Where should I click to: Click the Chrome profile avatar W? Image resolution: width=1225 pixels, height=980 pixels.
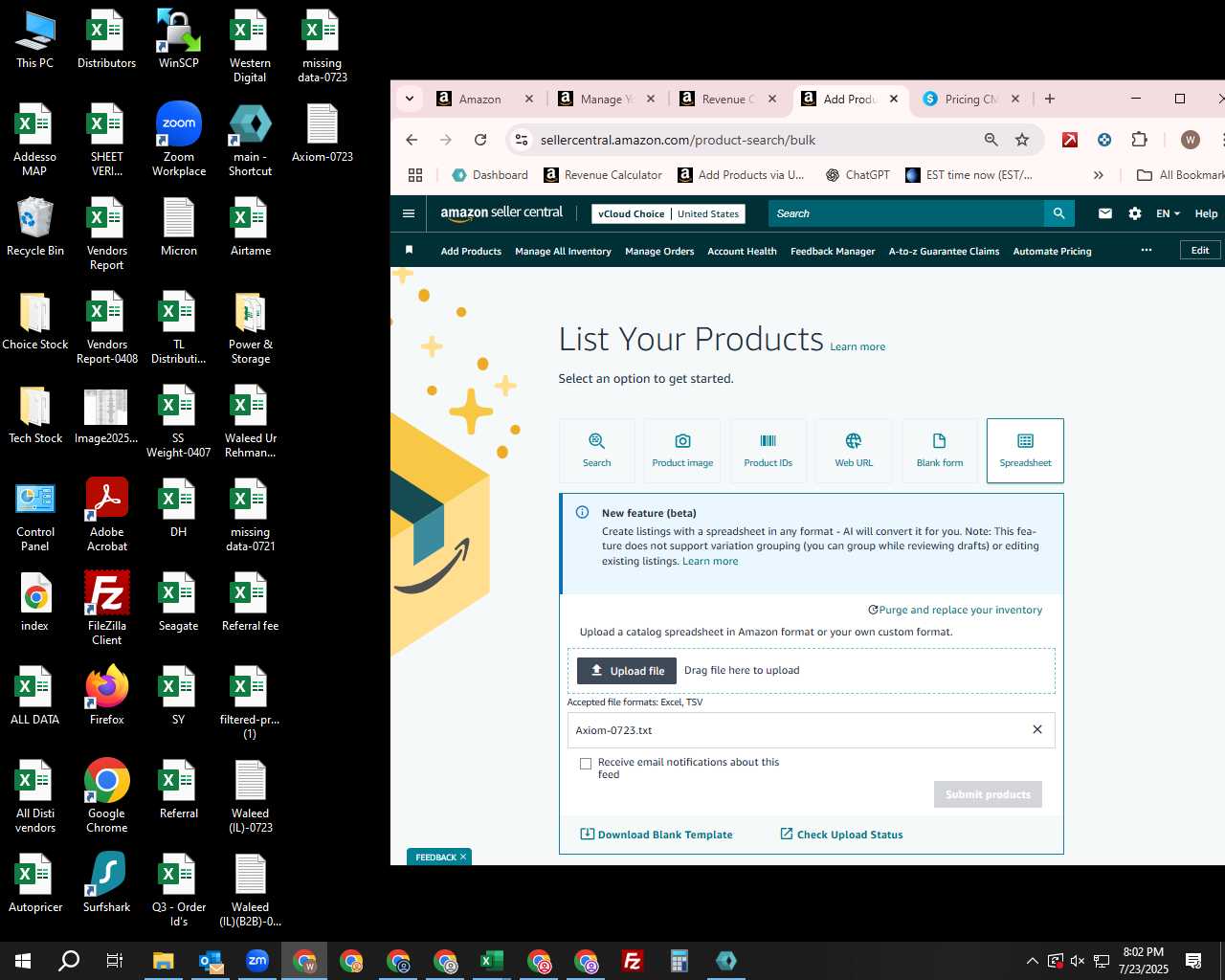tap(1191, 140)
